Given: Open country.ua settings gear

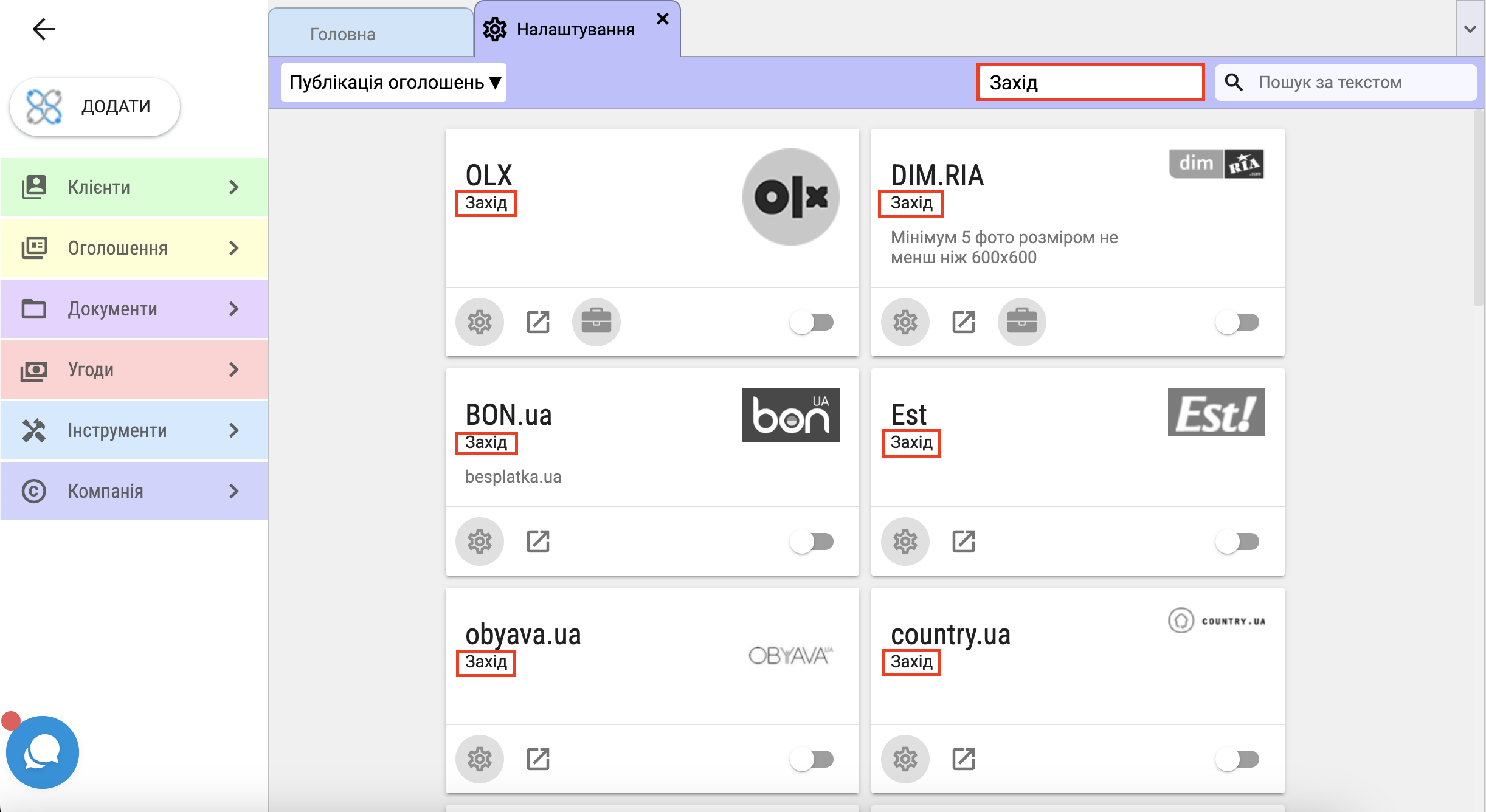Looking at the screenshot, I should [905, 759].
